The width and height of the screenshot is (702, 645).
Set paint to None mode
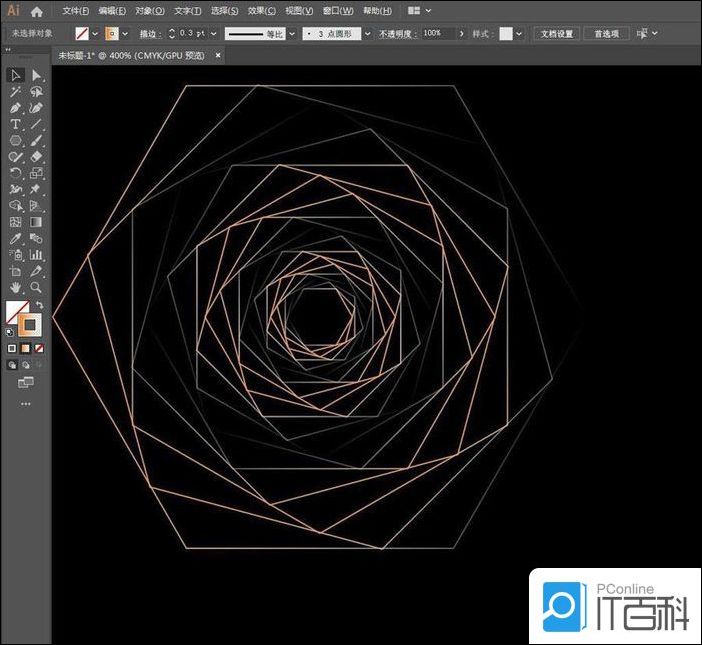tap(39, 348)
